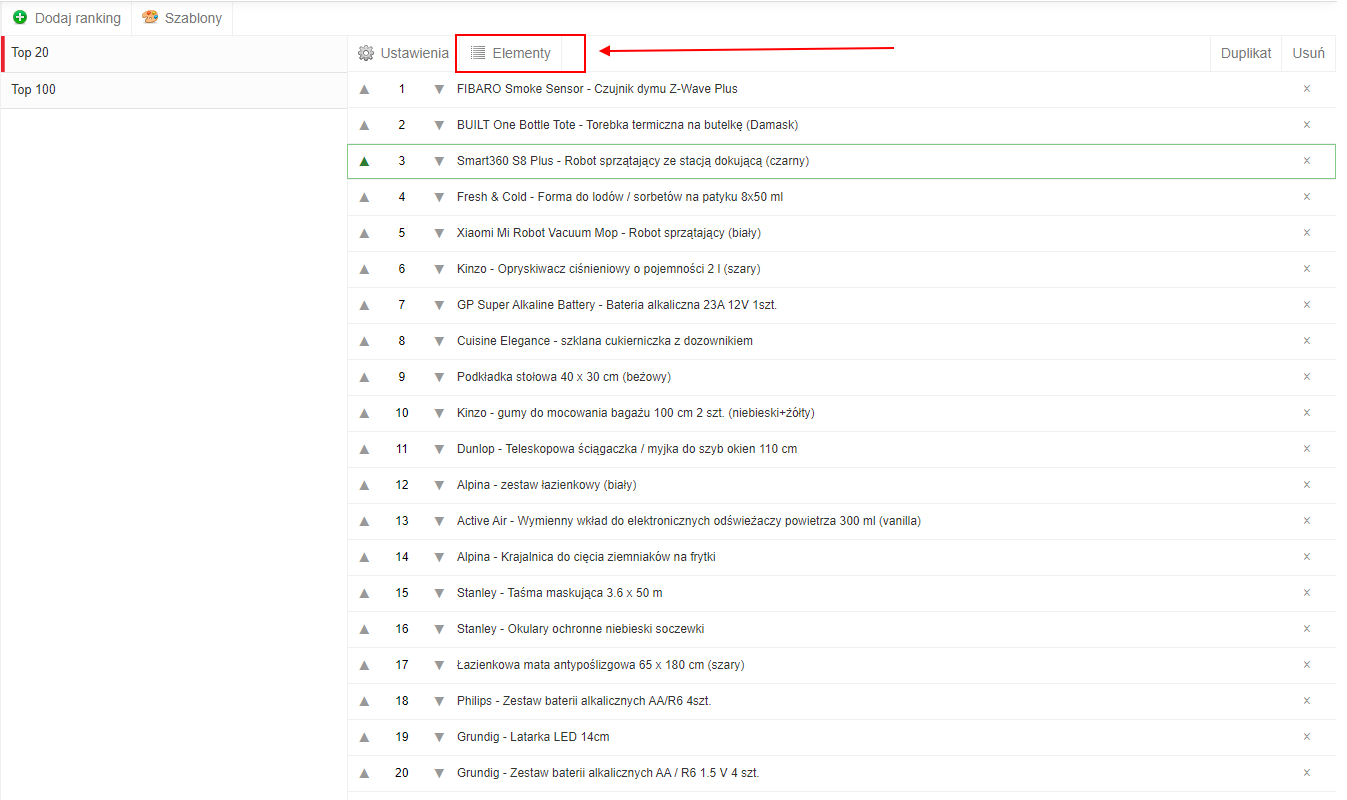Remove Grundig Zestaw baterii alkalicznych item
1347x800 pixels.
1306,773
